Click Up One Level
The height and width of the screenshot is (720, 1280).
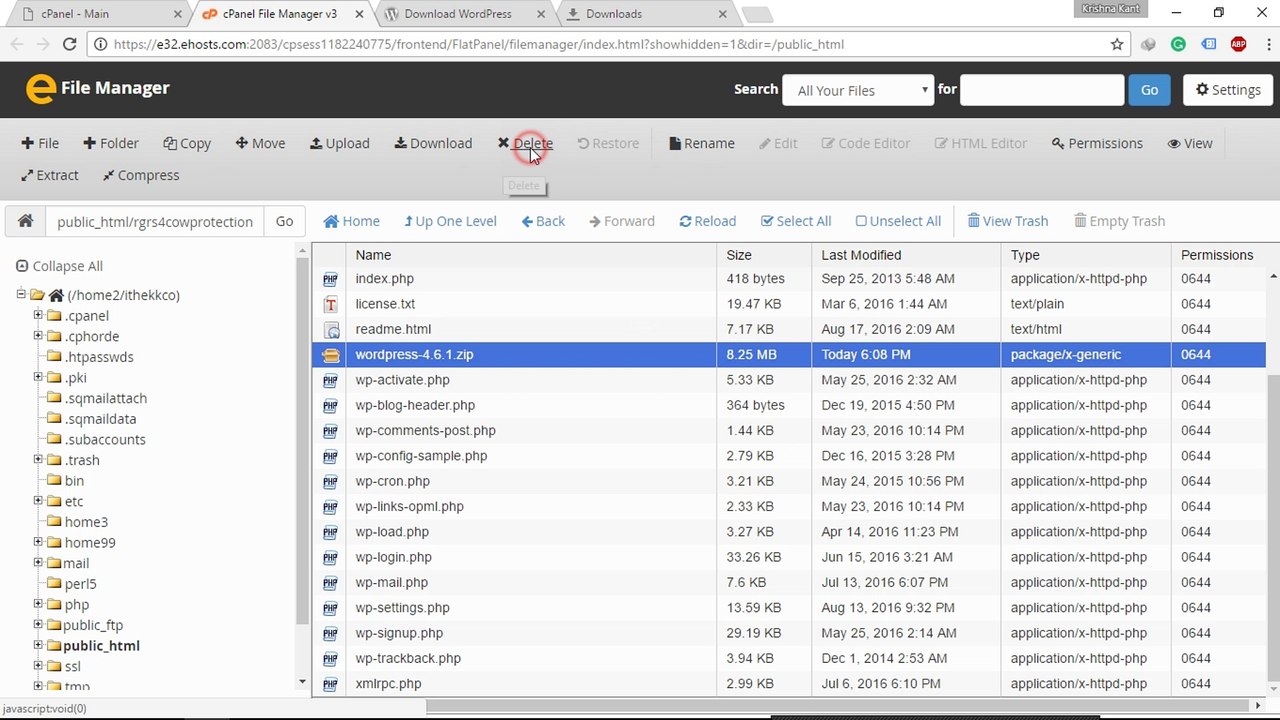pos(450,221)
